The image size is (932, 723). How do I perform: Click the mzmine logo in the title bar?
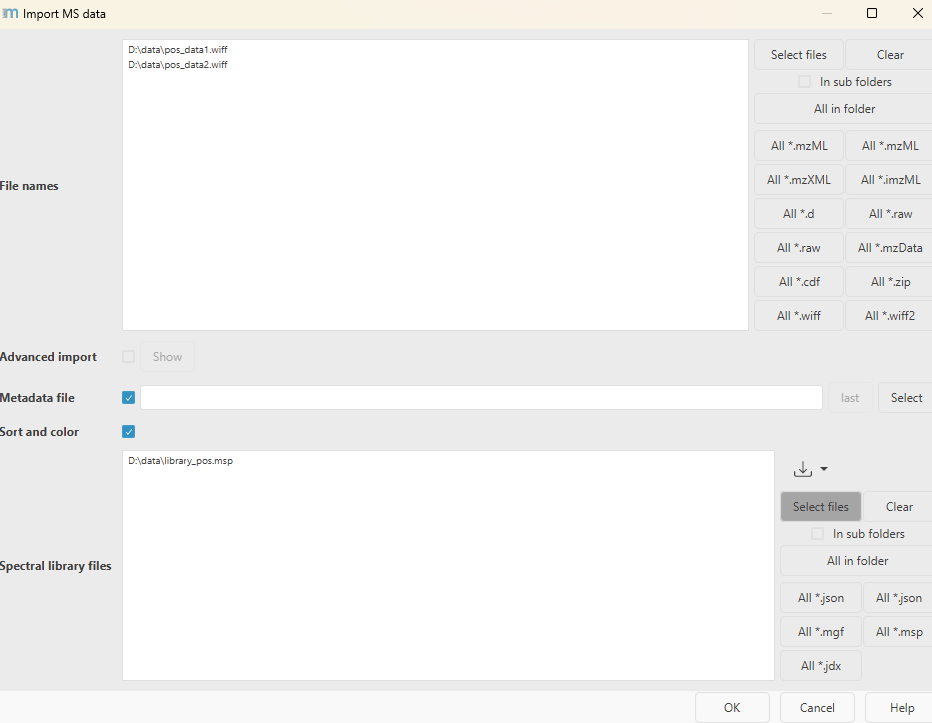click(x=10, y=13)
